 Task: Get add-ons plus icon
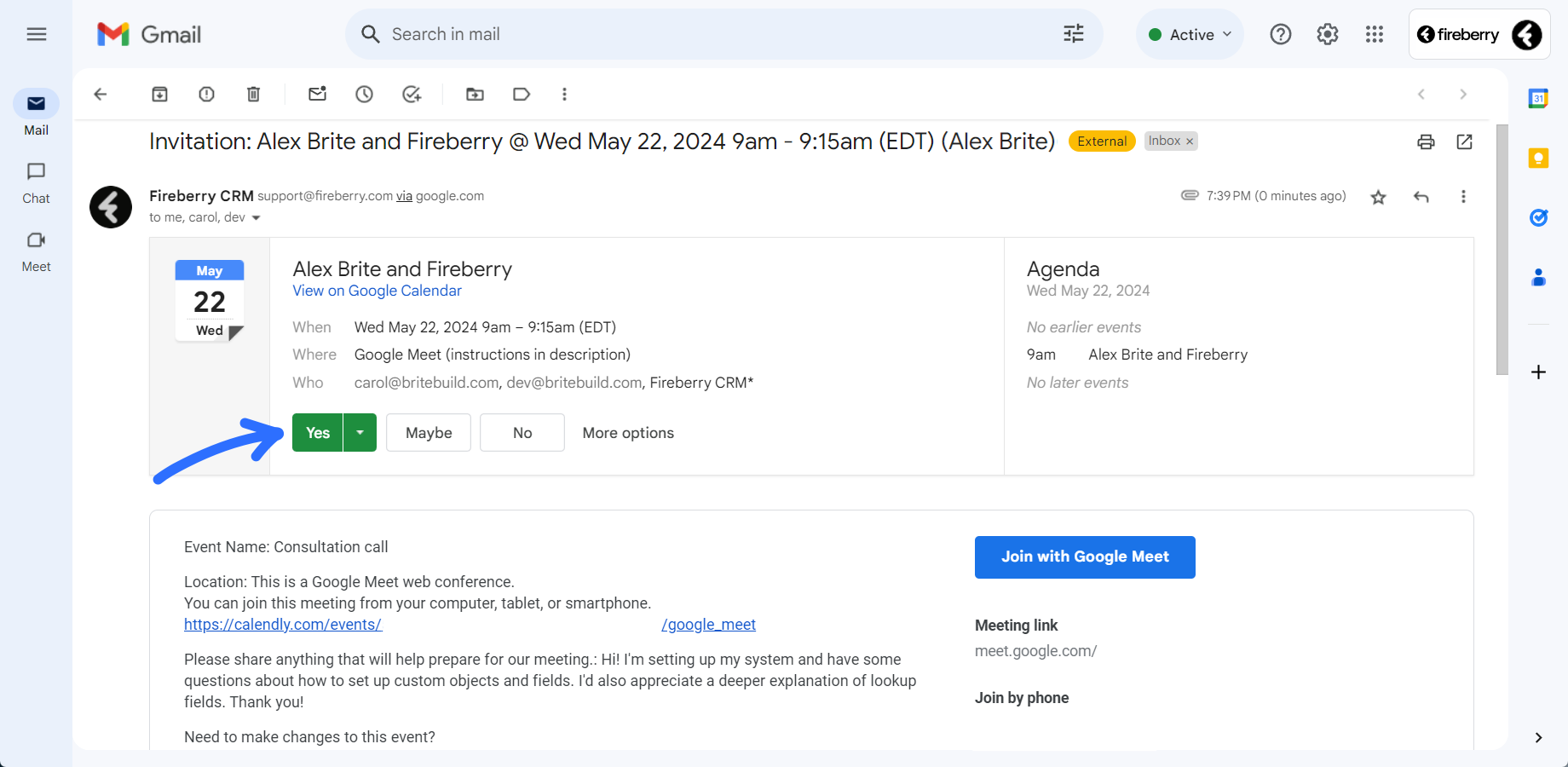(1538, 372)
